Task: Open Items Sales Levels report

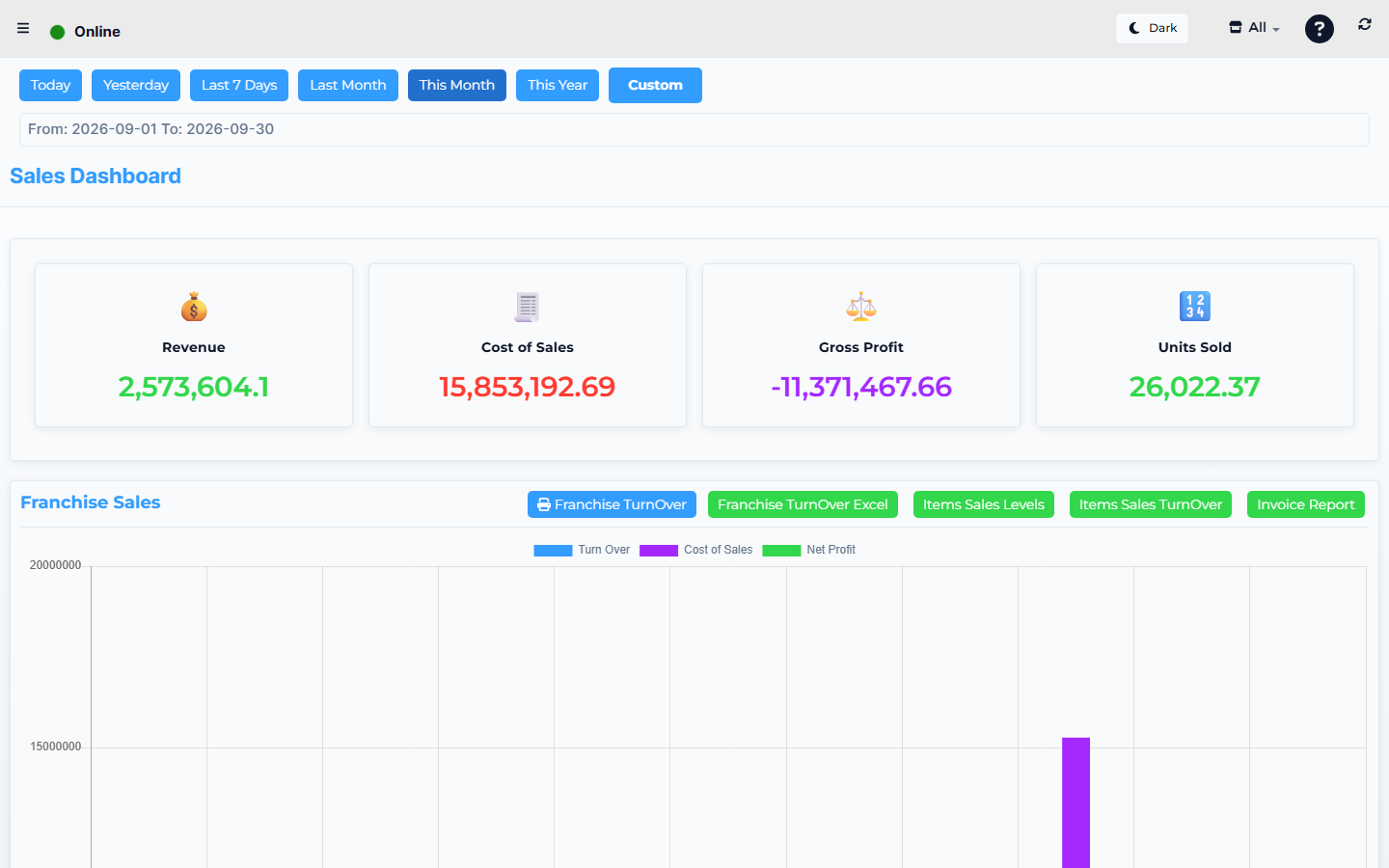Action: pyautogui.click(x=984, y=504)
